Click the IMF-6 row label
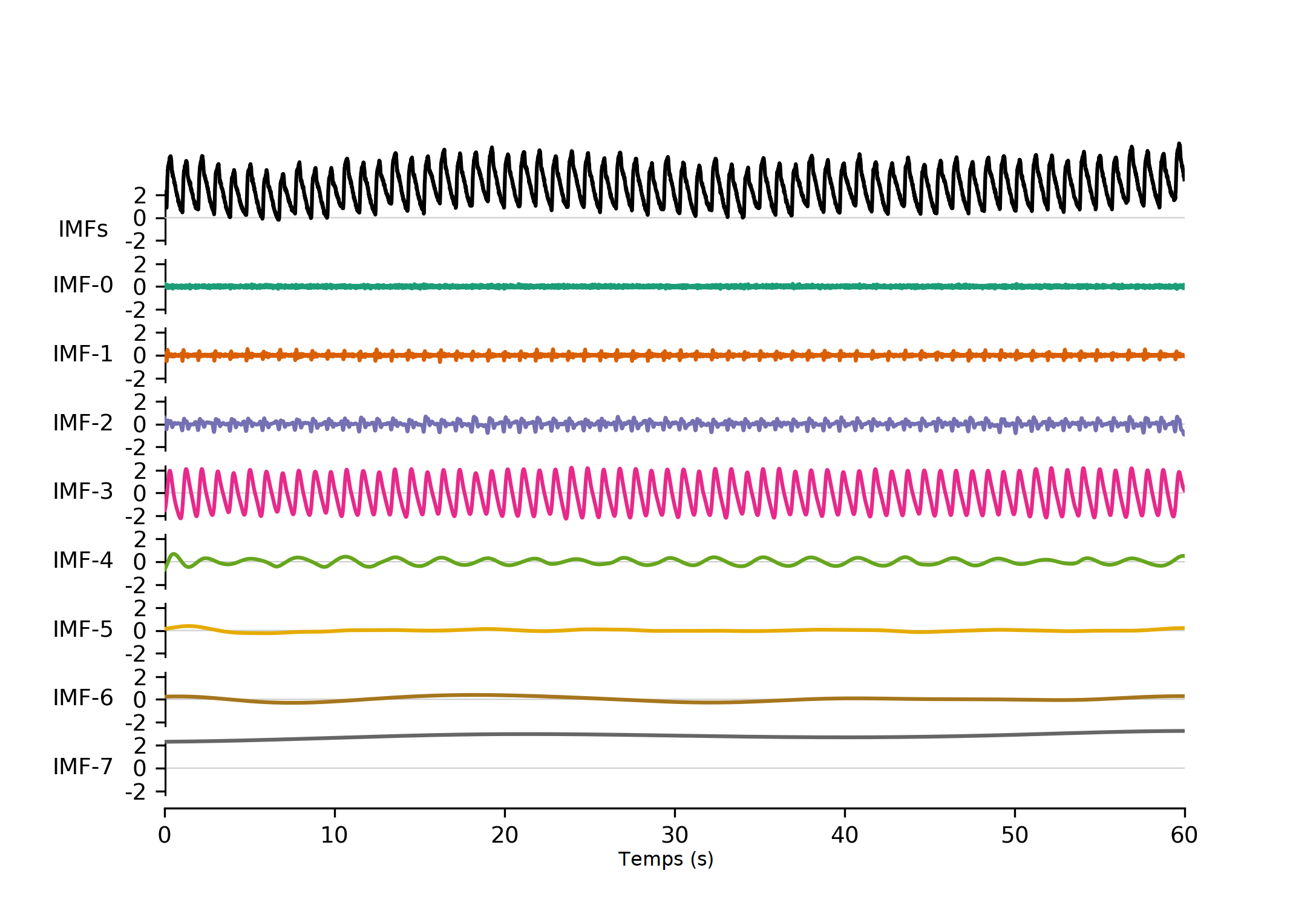The height and width of the screenshot is (908, 1316). pyautogui.click(x=83, y=698)
